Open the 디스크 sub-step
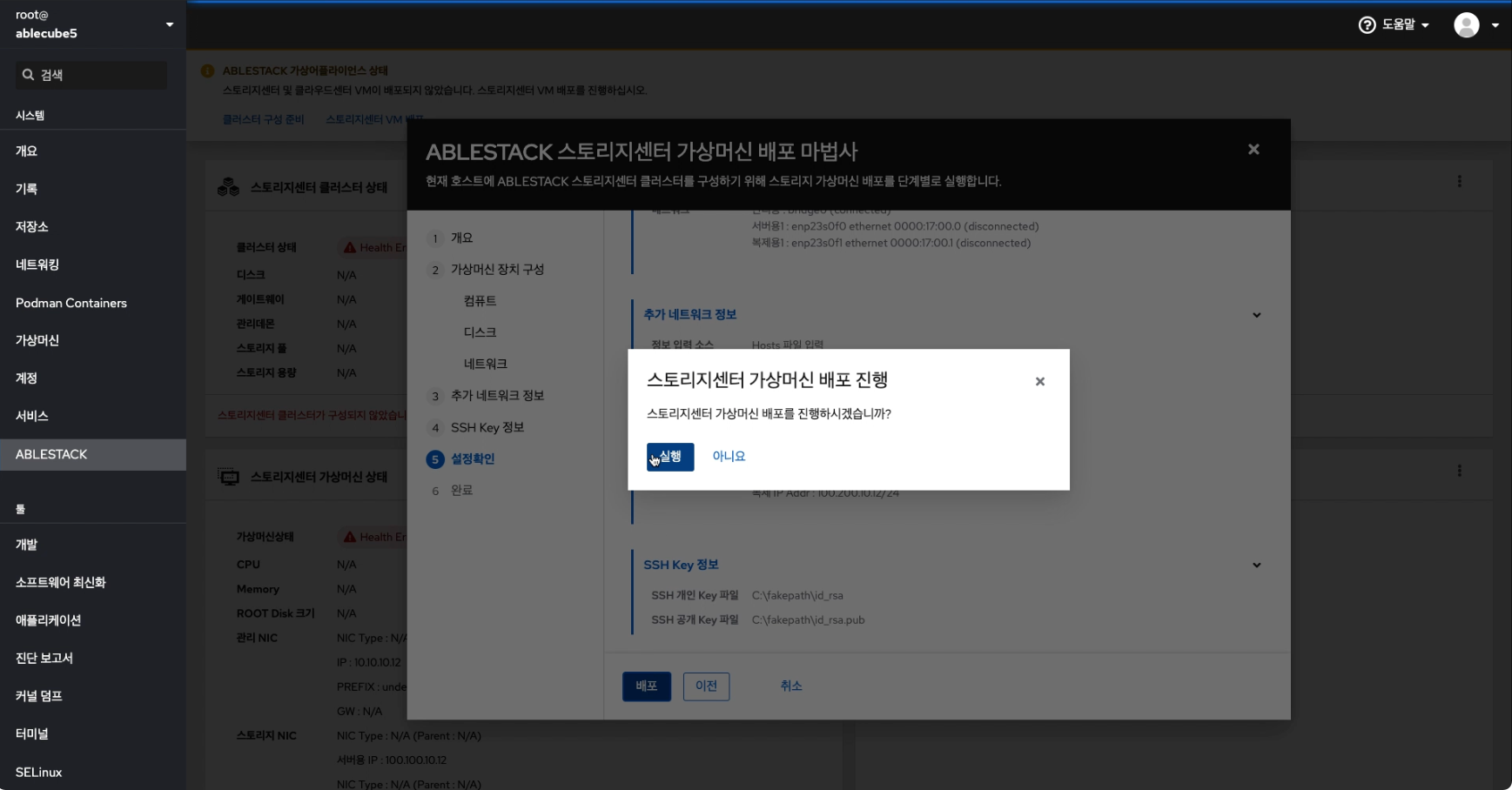This screenshot has height=790, width=1512. point(480,332)
